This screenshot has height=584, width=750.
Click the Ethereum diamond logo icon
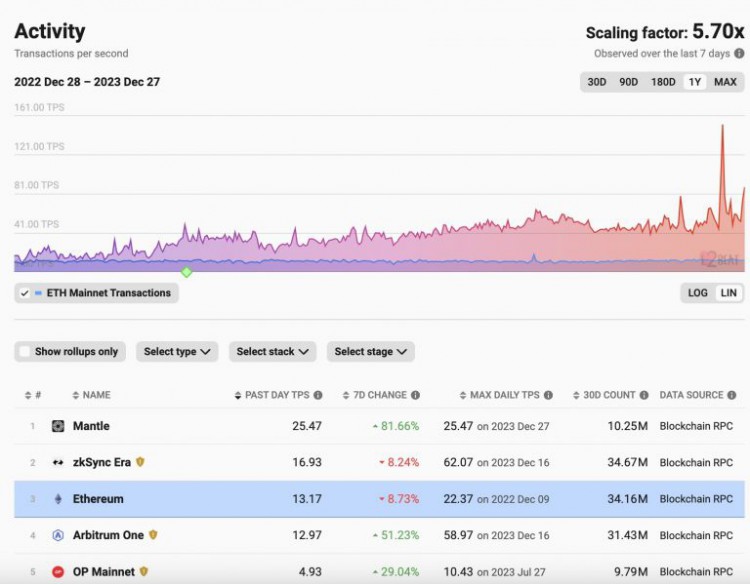[58, 499]
